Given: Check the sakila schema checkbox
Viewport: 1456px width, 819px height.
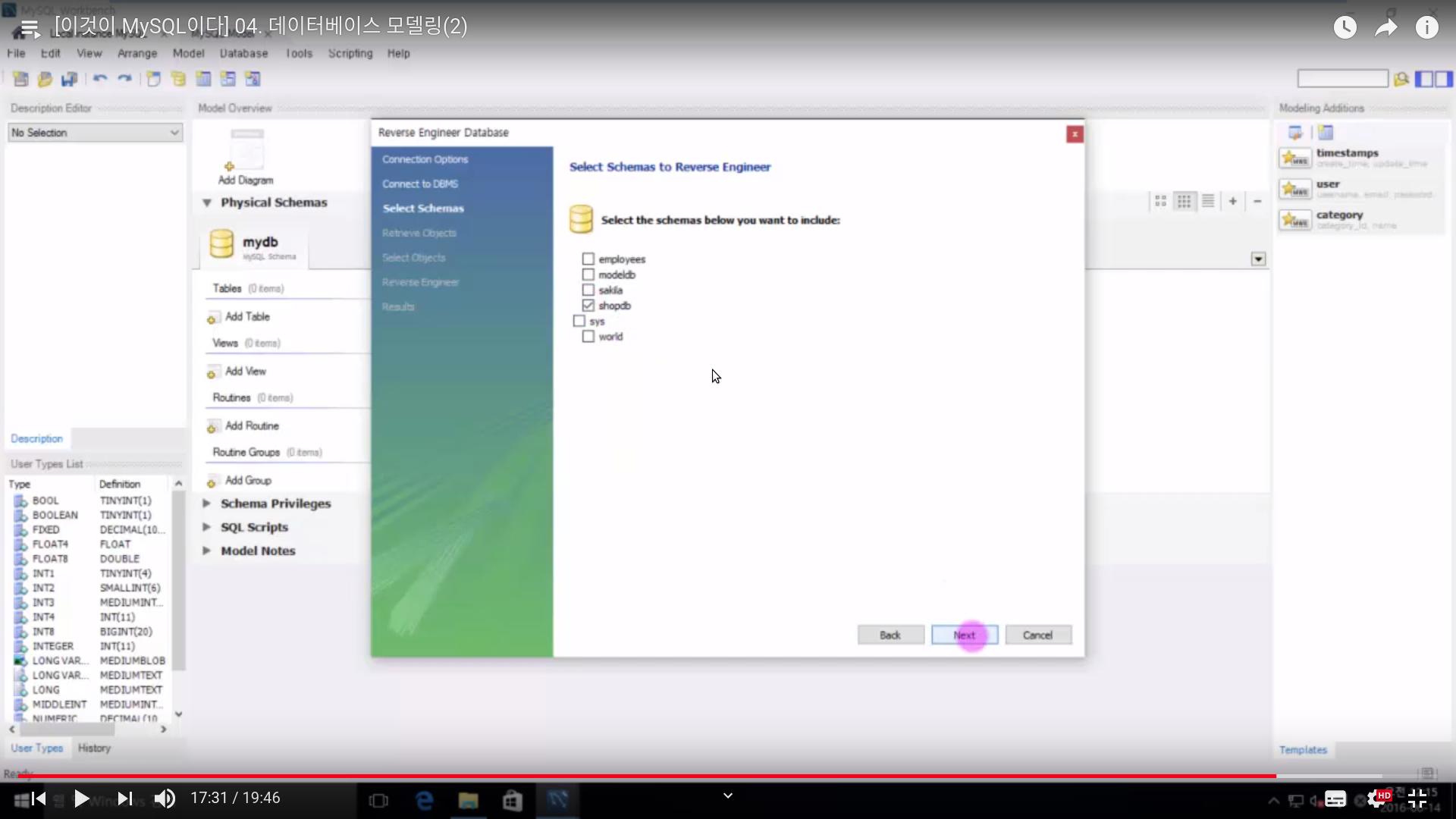Looking at the screenshot, I should click(x=588, y=290).
